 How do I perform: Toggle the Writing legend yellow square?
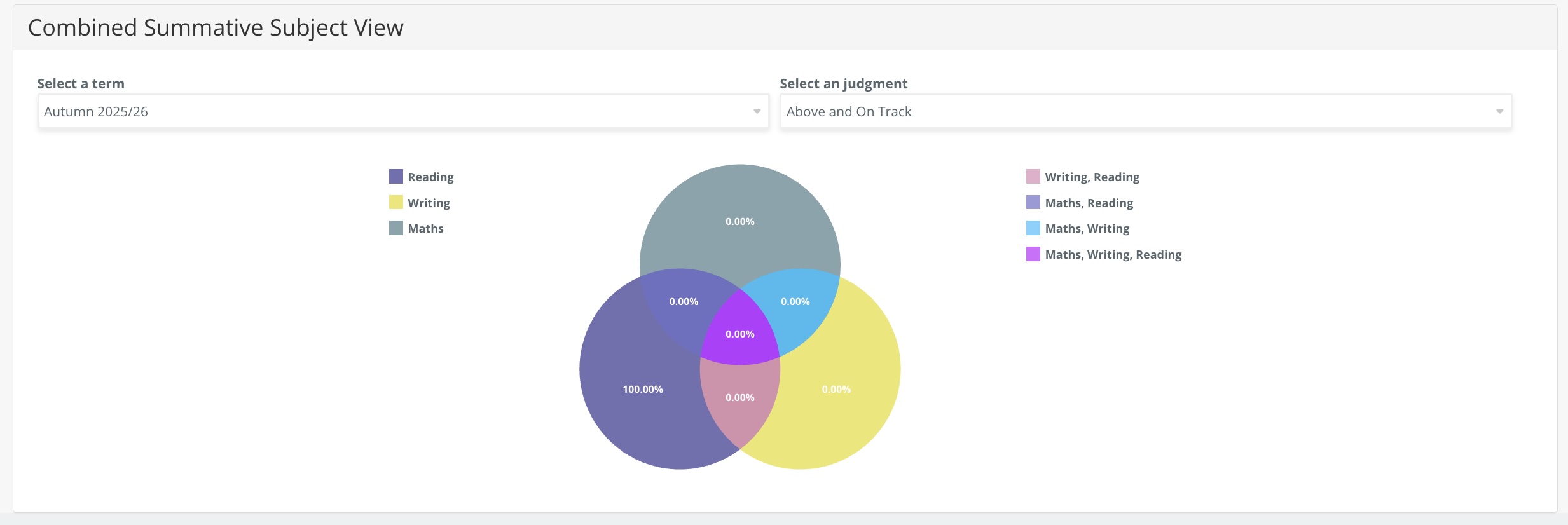tap(396, 202)
